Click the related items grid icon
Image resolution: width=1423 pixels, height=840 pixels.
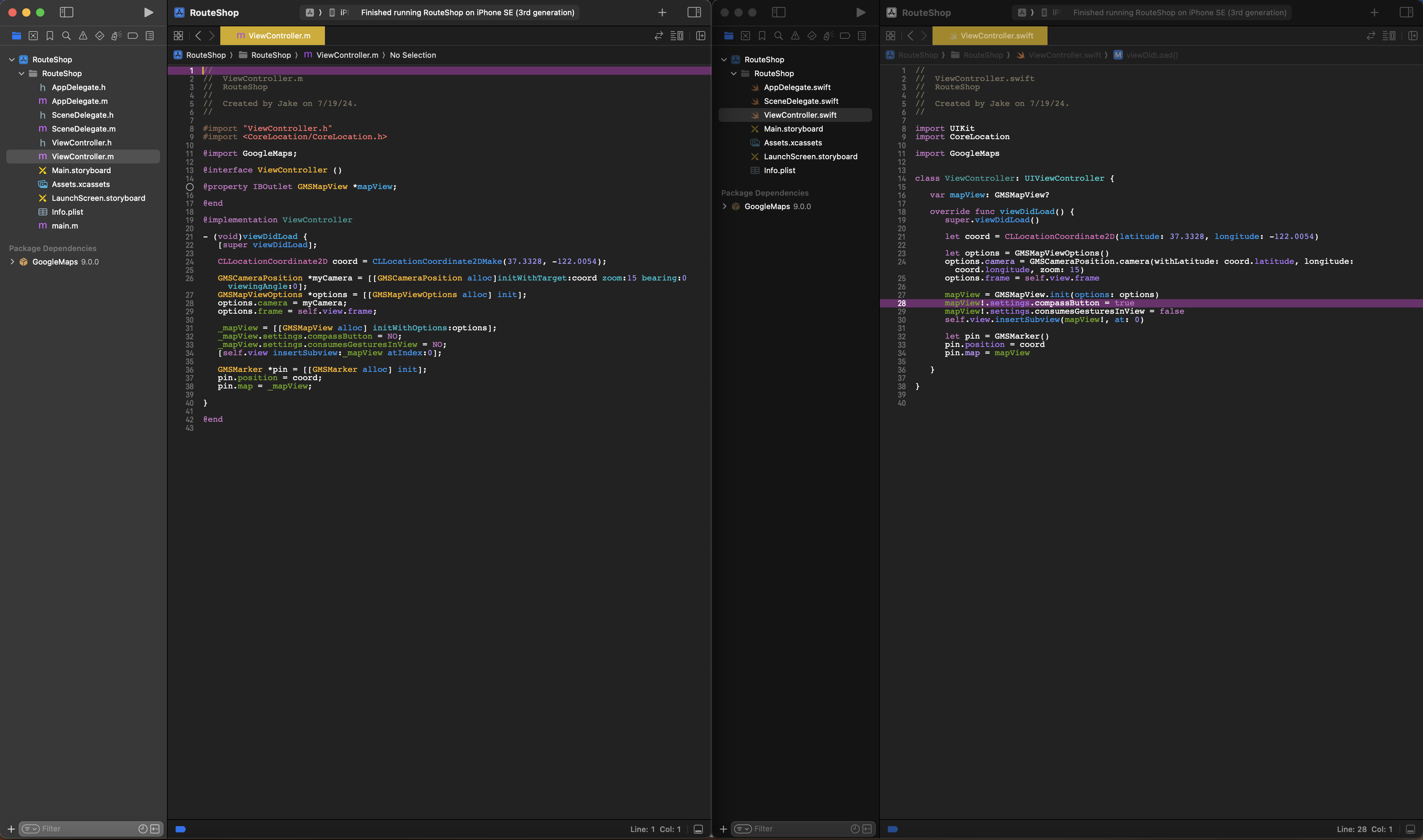(x=178, y=36)
